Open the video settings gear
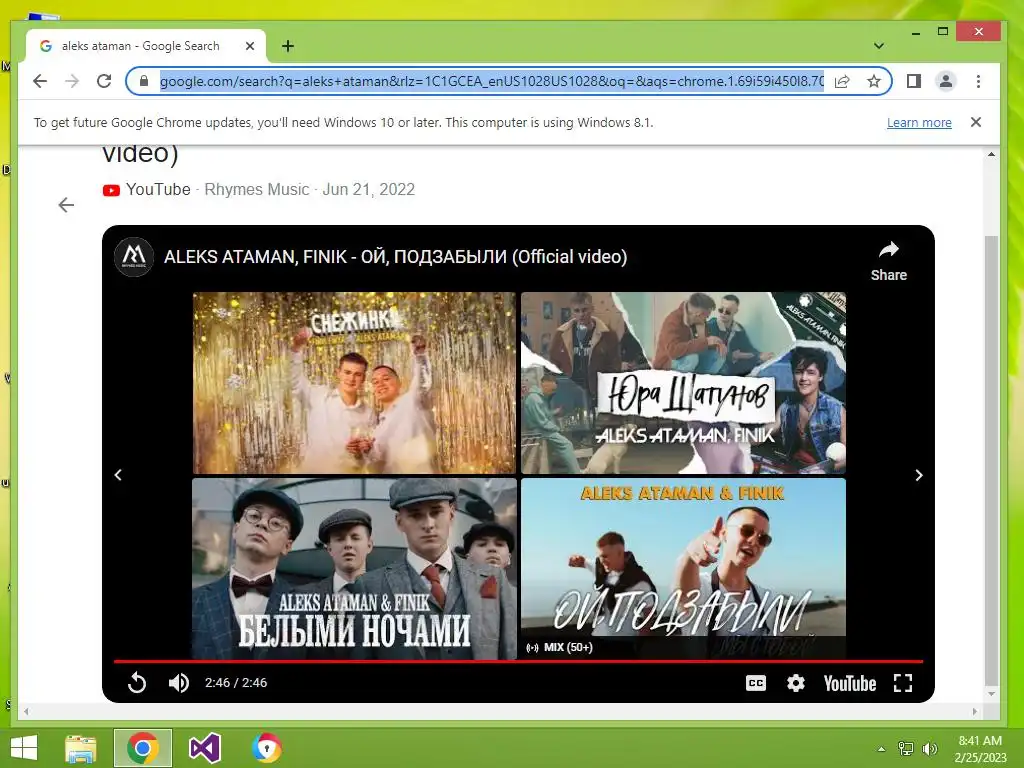1024x768 pixels. coord(795,683)
